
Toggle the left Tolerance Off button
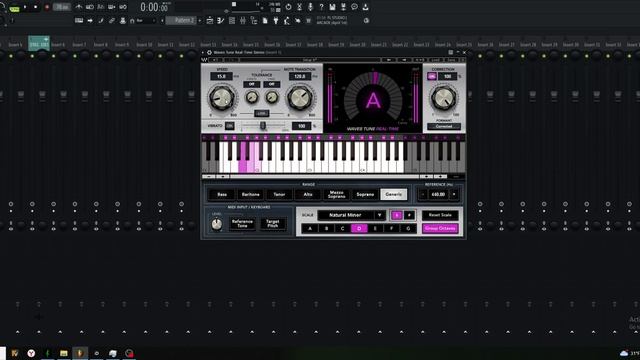click(x=251, y=84)
